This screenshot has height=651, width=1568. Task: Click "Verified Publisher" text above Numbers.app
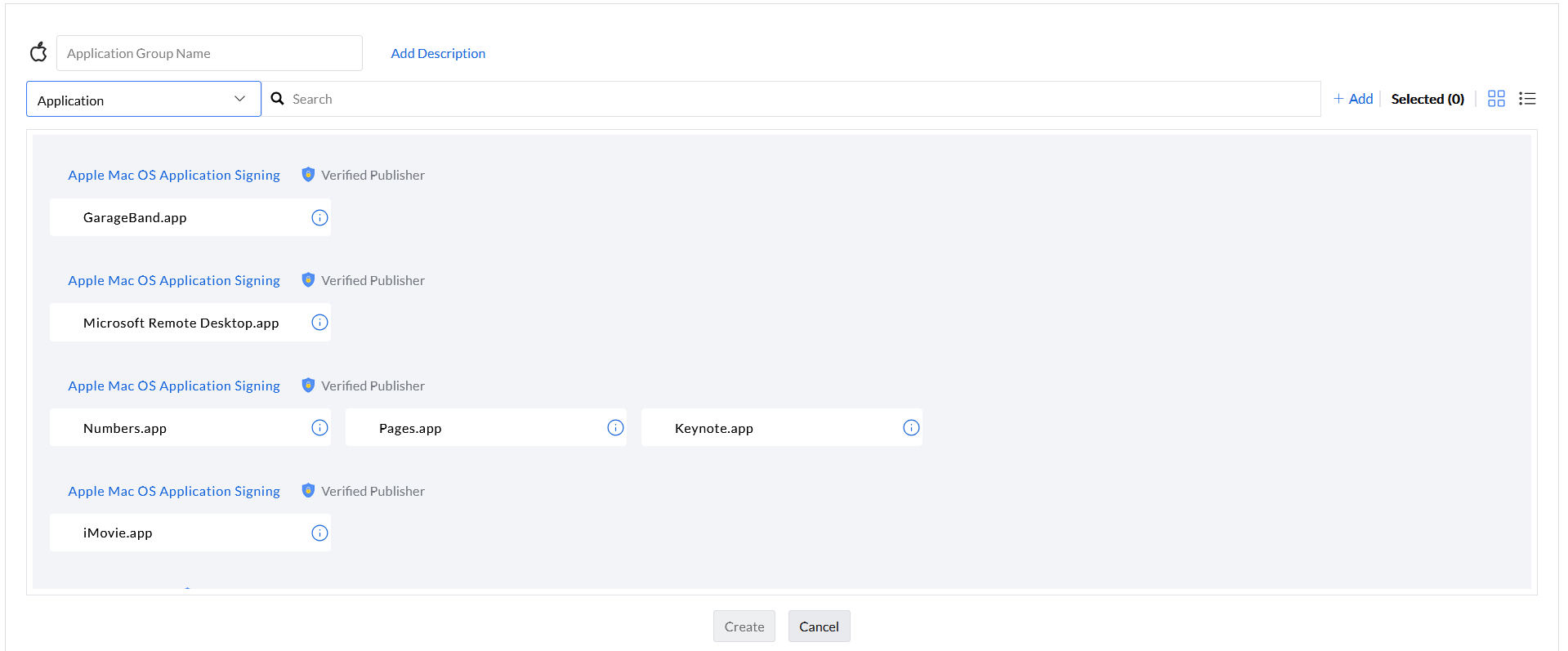coord(373,386)
